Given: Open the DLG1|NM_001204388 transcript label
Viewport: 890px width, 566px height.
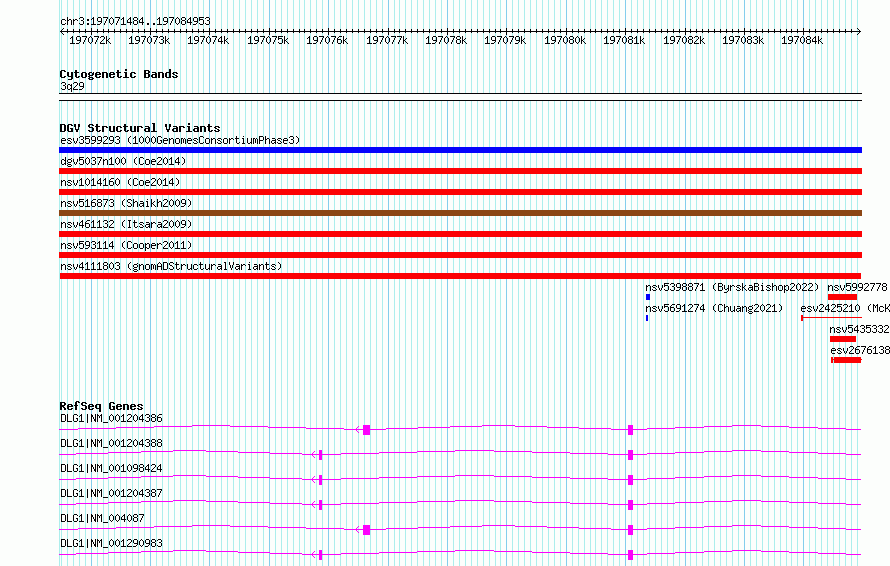Looking at the screenshot, I should coord(111,443).
